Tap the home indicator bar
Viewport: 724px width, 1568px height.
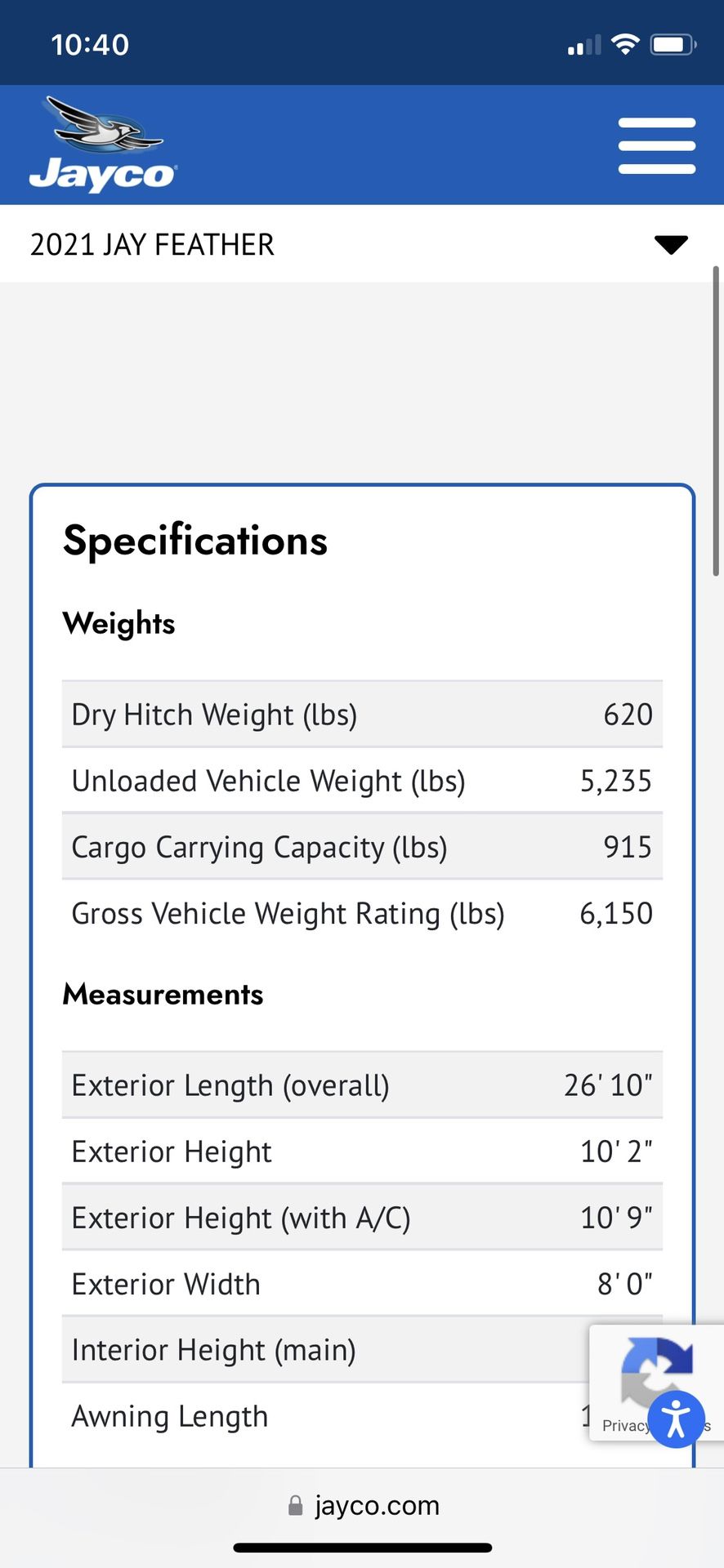tap(362, 1548)
